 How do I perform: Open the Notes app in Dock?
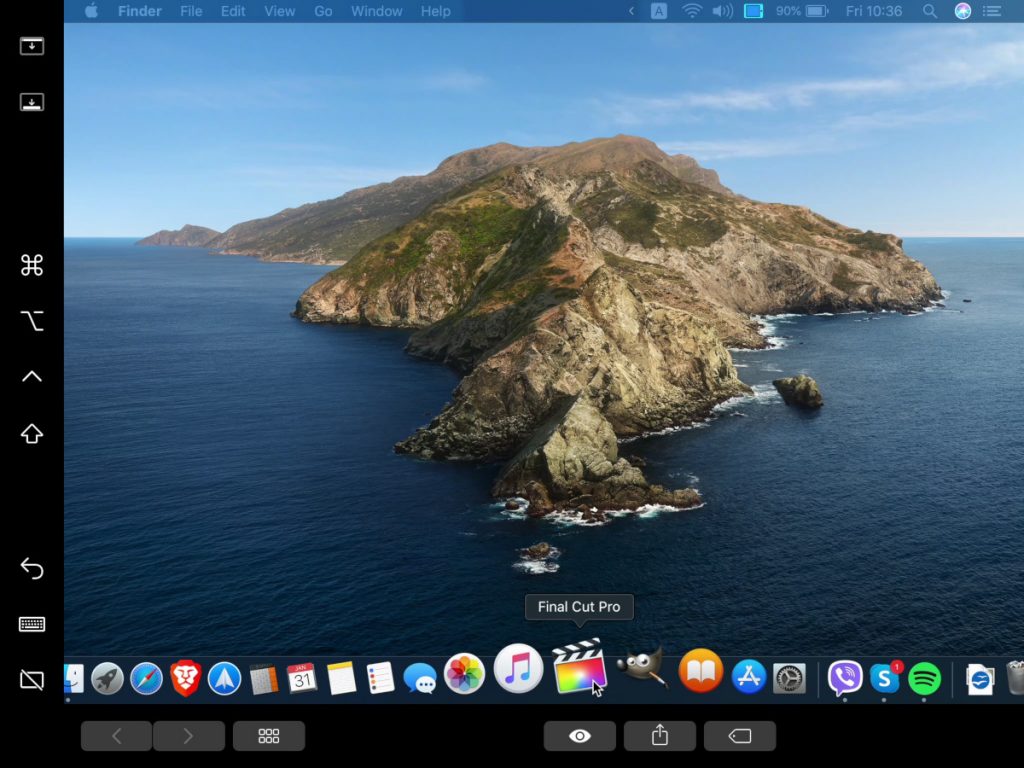(x=341, y=679)
